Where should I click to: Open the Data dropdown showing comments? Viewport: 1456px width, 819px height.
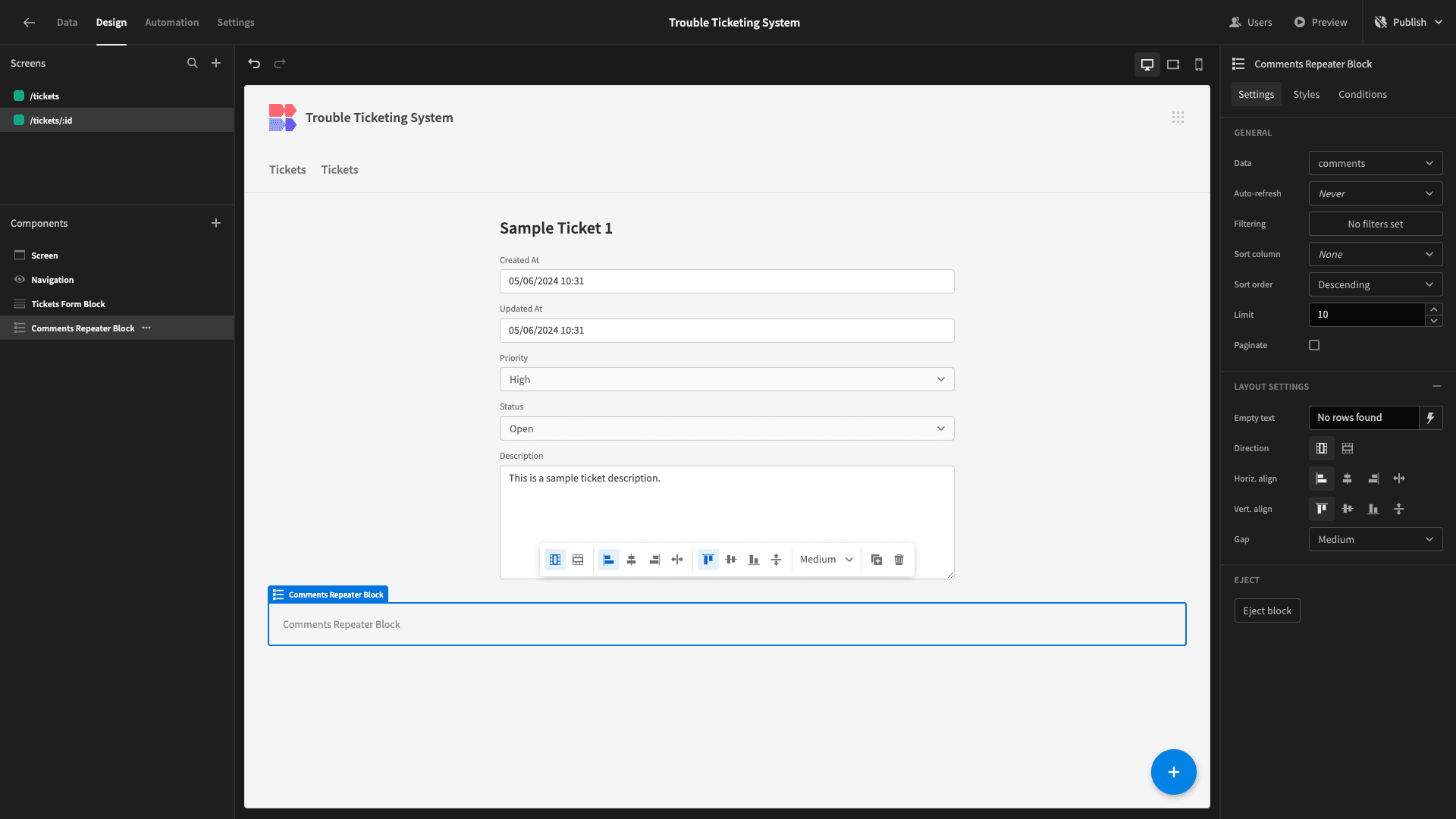click(x=1376, y=163)
